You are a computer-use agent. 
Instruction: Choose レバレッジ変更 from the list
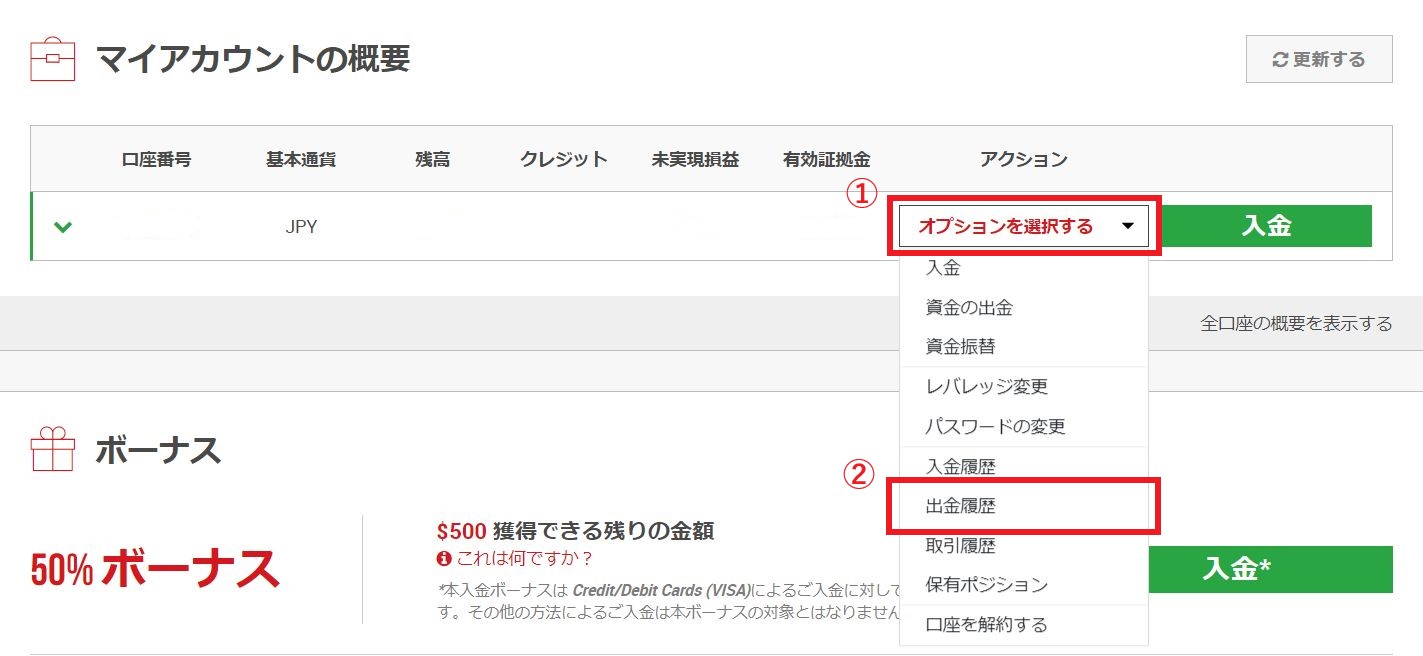click(986, 387)
